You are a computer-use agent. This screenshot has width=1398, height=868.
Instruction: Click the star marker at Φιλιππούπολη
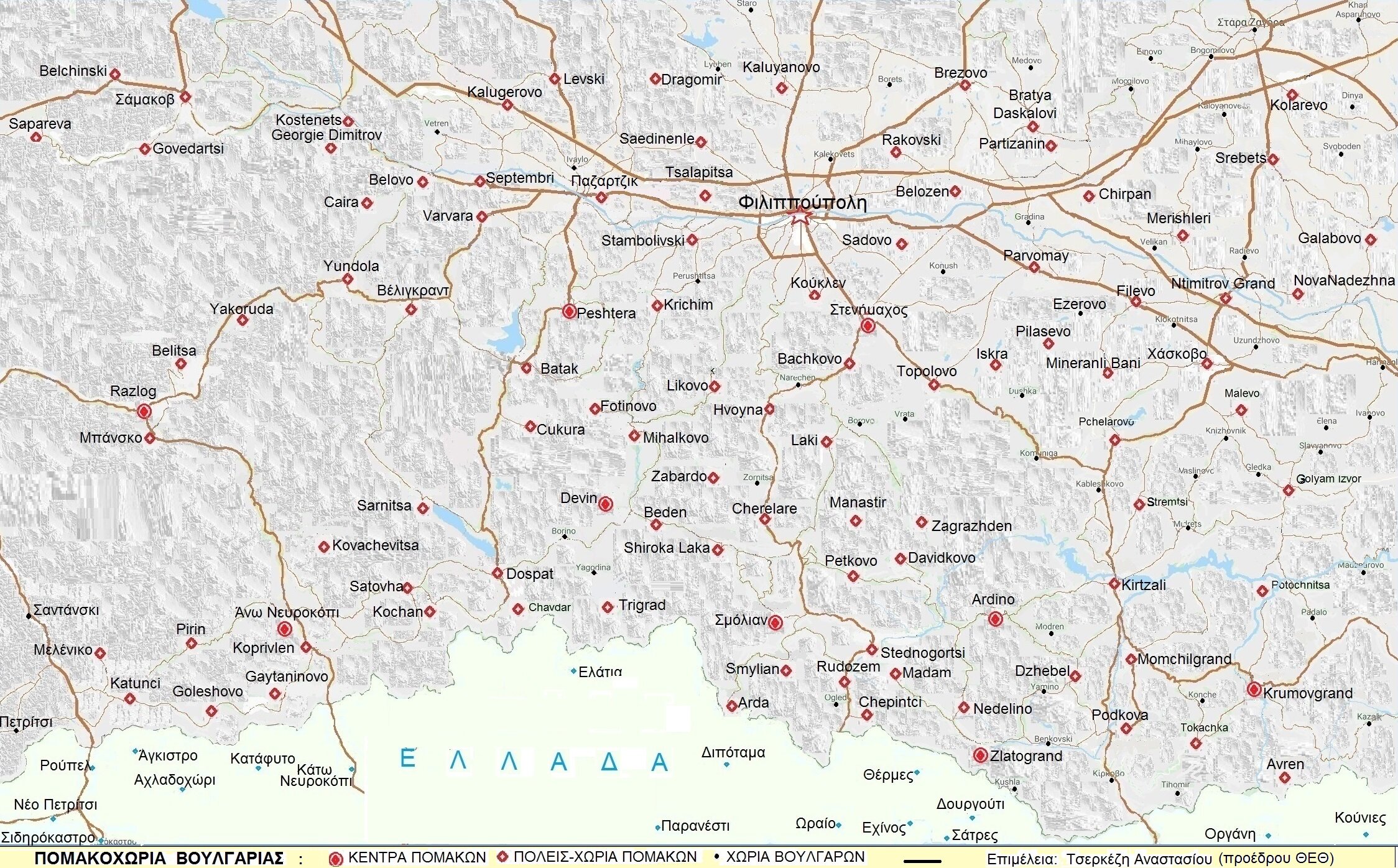pos(800,216)
